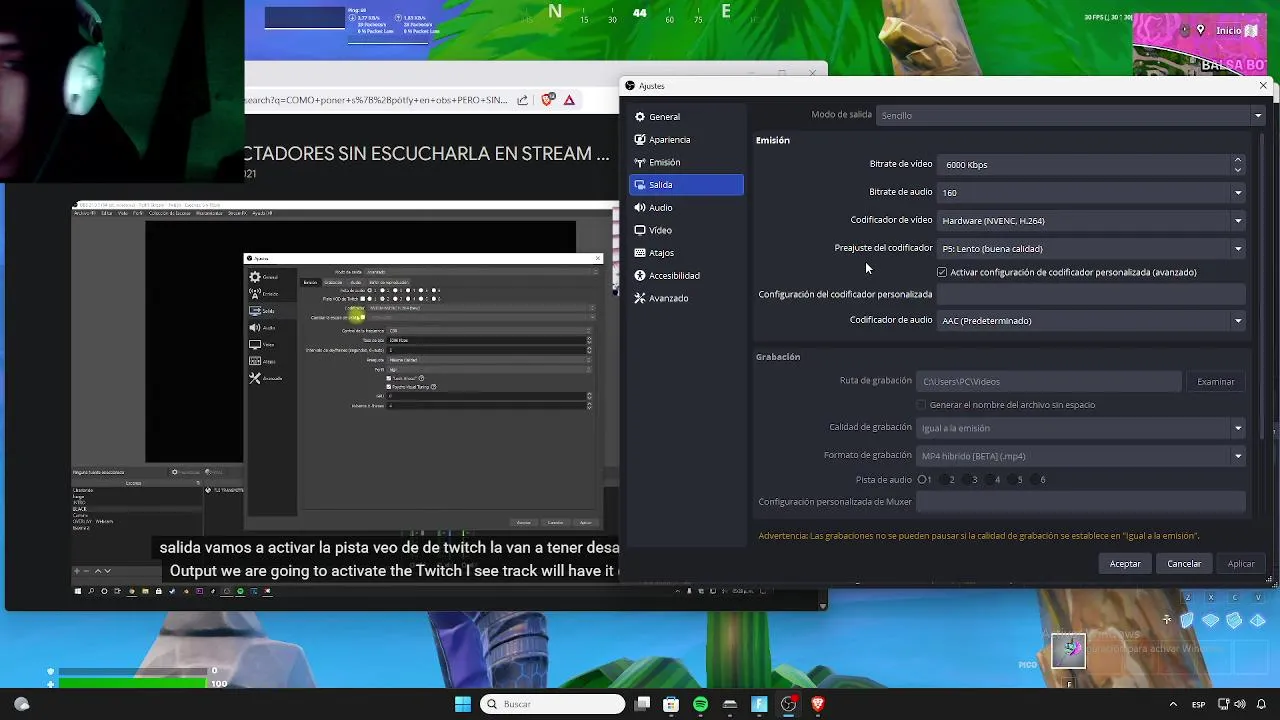Image resolution: width=1280 pixels, height=720 pixels.
Task: Click the ESP language indicator in tray
Action: pos(1198,704)
